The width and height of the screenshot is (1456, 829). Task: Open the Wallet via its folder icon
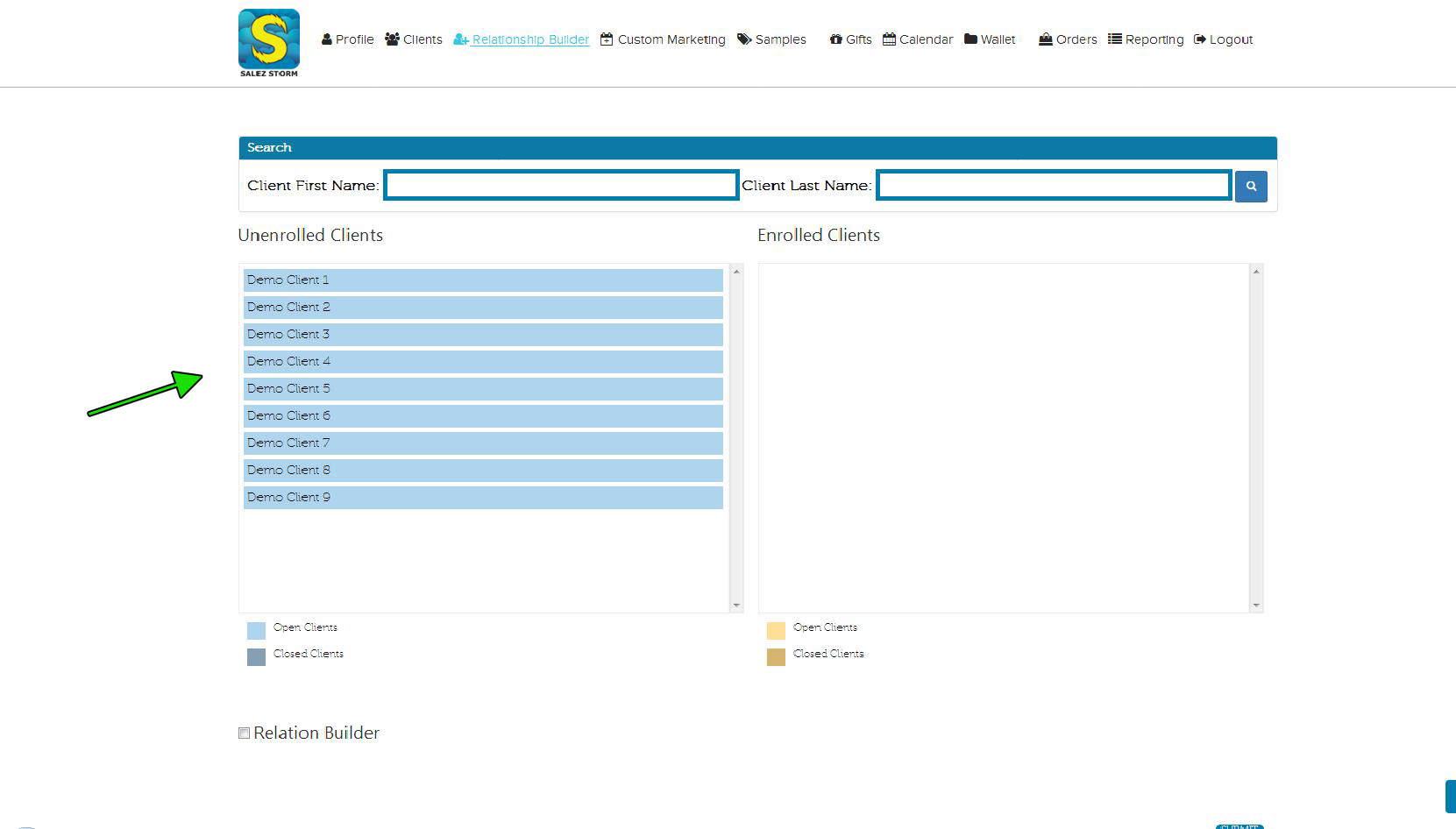[970, 39]
